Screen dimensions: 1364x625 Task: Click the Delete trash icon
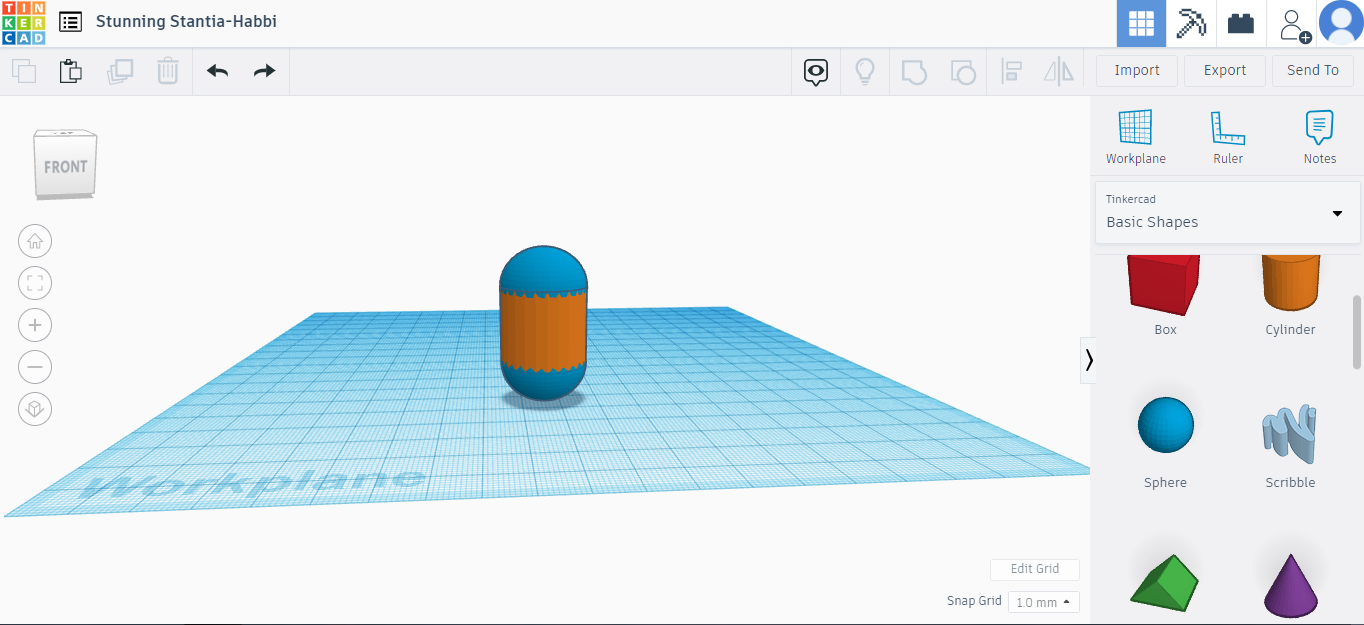(168, 71)
